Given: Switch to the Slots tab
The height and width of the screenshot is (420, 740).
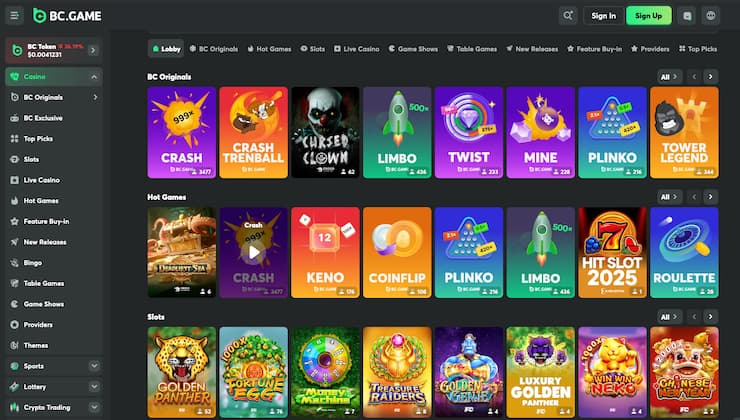Looking at the screenshot, I should pos(312,49).
